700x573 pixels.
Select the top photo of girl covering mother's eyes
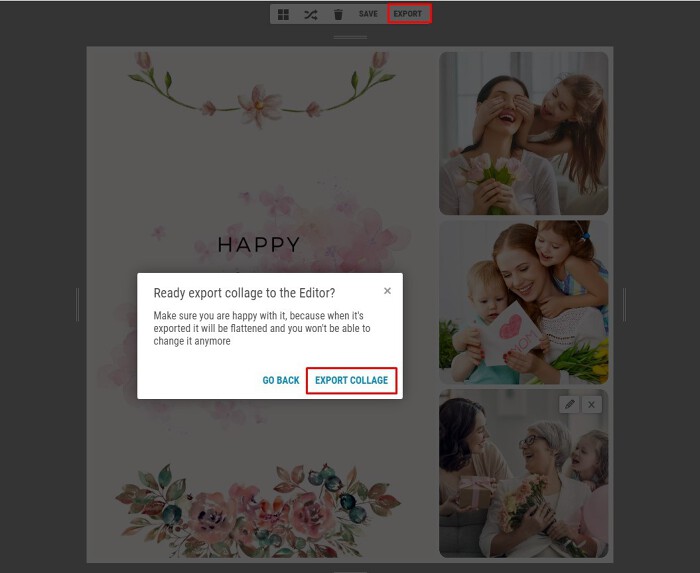coord(523,133)
